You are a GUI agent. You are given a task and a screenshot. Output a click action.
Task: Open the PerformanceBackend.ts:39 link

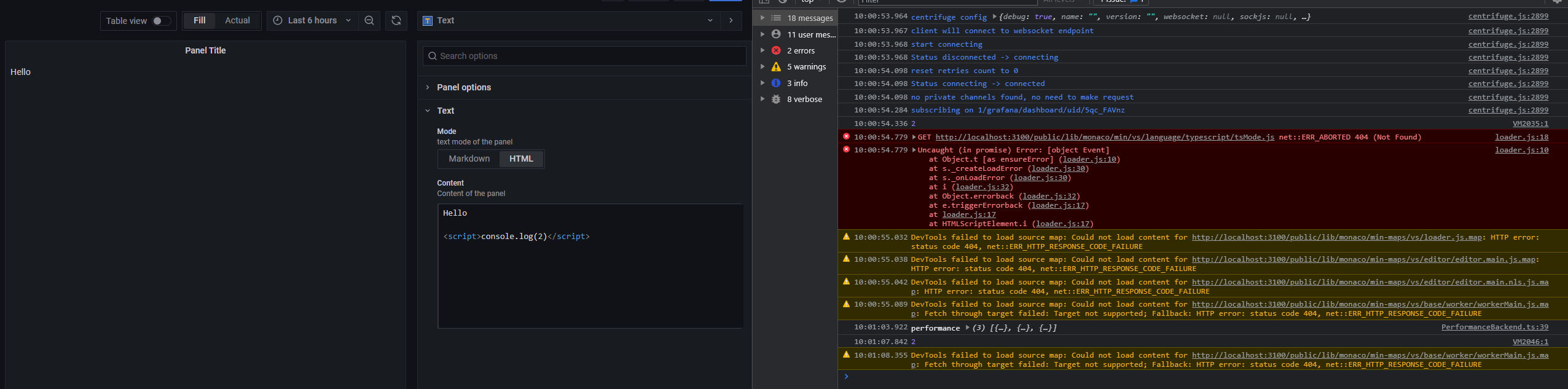tap(1495, 327)
